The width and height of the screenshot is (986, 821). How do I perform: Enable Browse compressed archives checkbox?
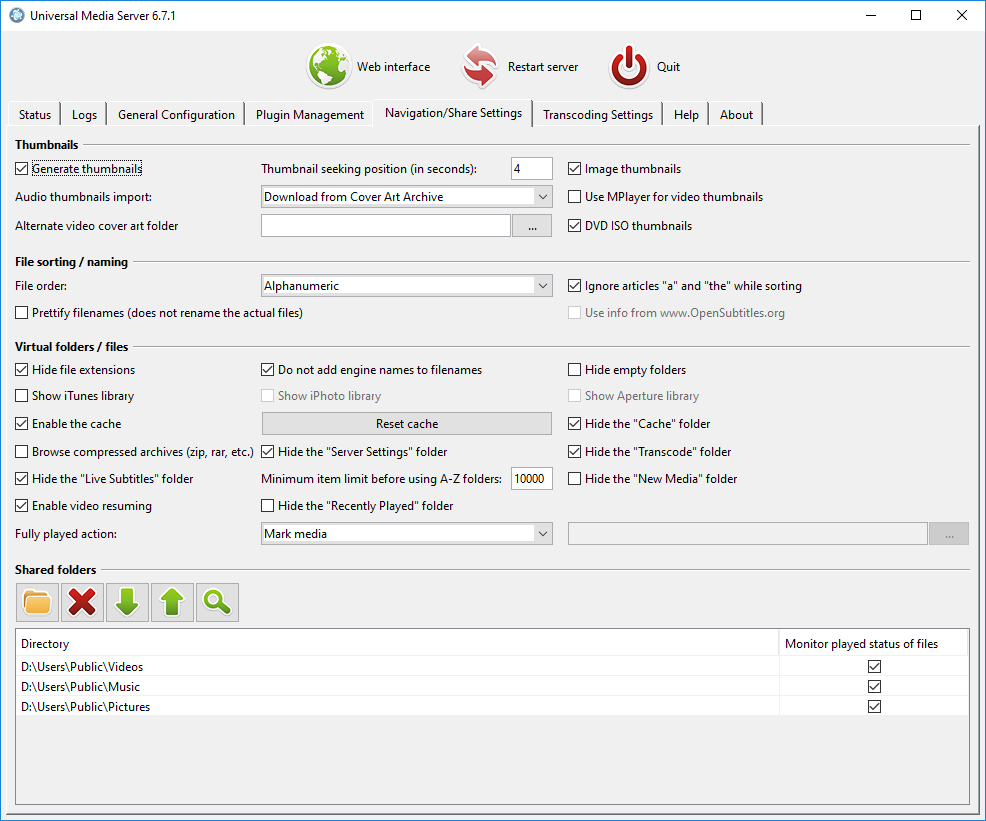[21, 451]
